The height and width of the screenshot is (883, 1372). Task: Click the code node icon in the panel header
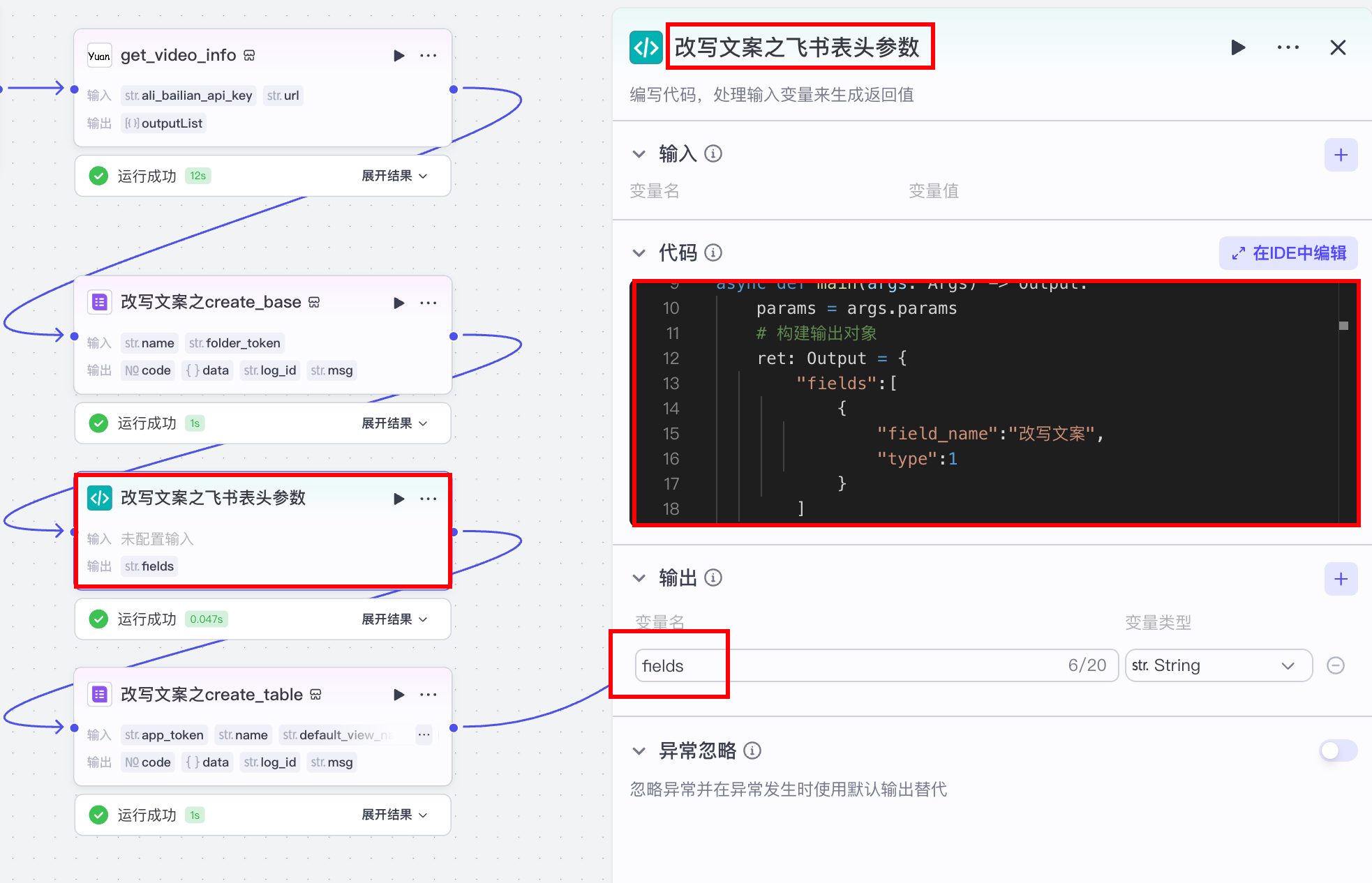646,47
